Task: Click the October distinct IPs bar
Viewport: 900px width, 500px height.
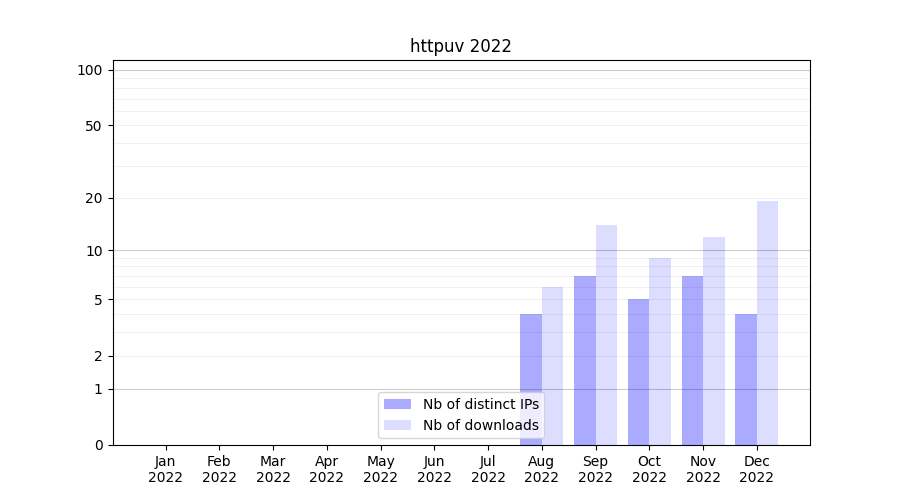Action: click(638, 371)
